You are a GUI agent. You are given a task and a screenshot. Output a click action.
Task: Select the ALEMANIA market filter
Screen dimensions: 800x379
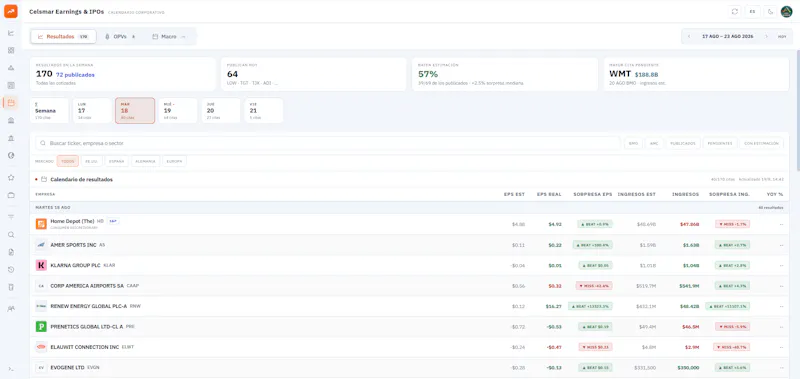tap(145, 161)
